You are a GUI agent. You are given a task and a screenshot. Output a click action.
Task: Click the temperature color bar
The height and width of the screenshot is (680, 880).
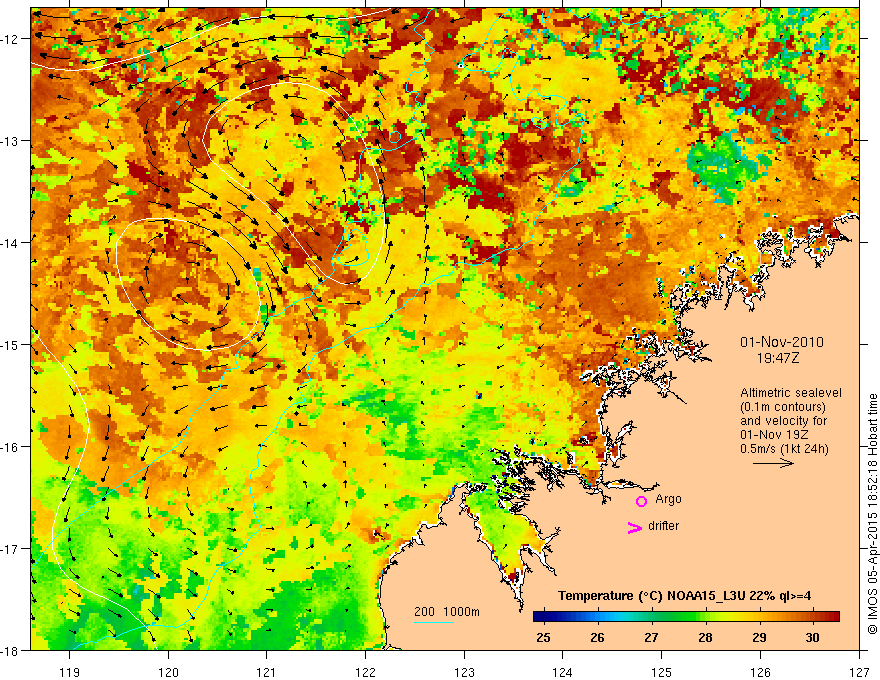coord(686,617)
